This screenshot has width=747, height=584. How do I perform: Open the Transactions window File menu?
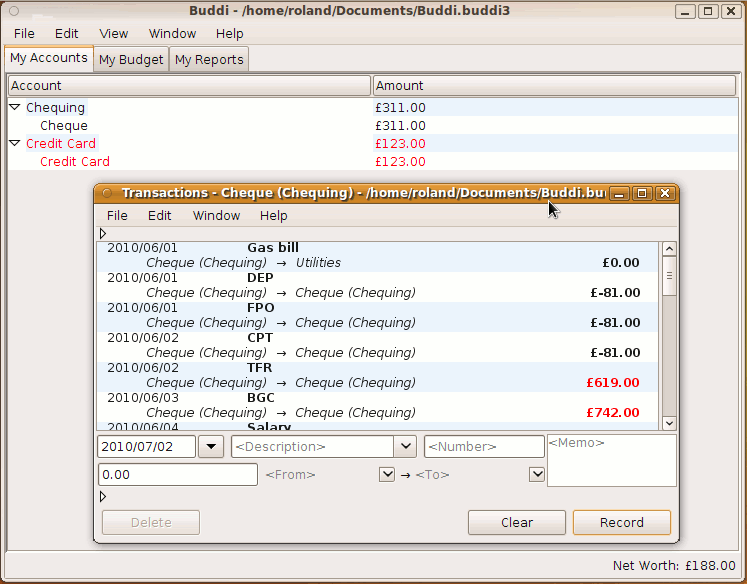point(117,216)
